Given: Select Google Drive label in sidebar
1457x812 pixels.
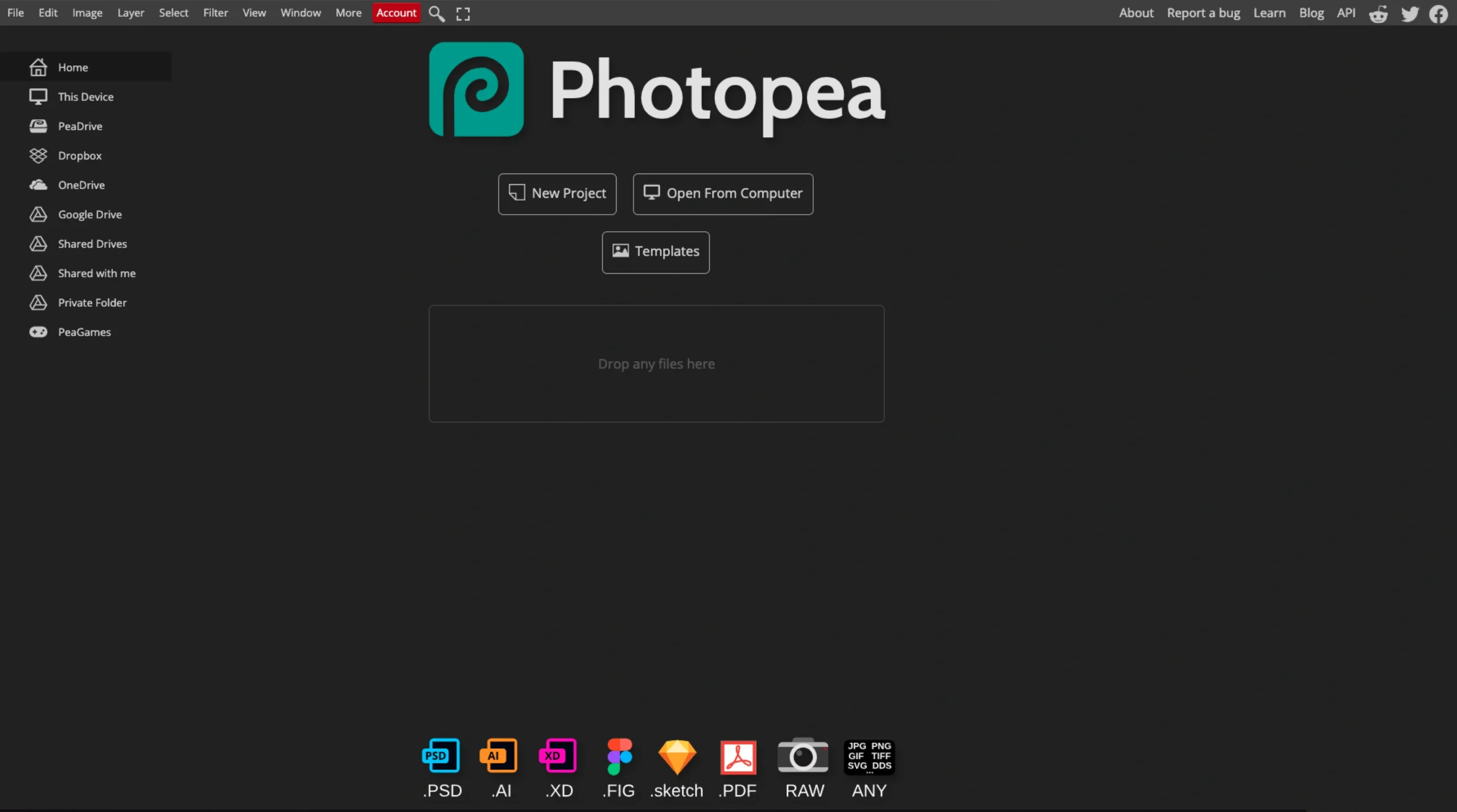Looking at the screenshot, I should (x=90, y=215).
